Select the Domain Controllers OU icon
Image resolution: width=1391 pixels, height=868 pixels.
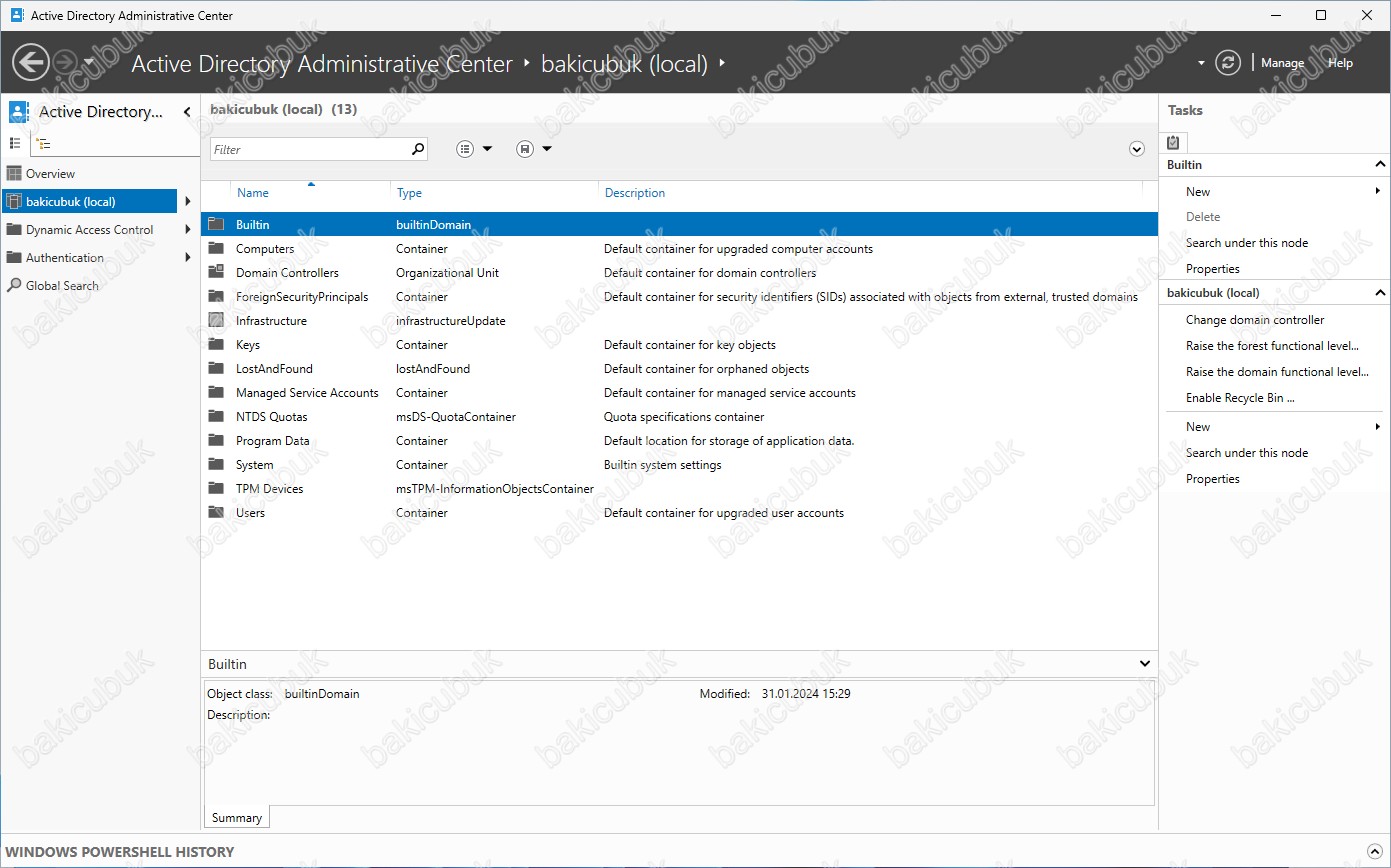point(216,273)
